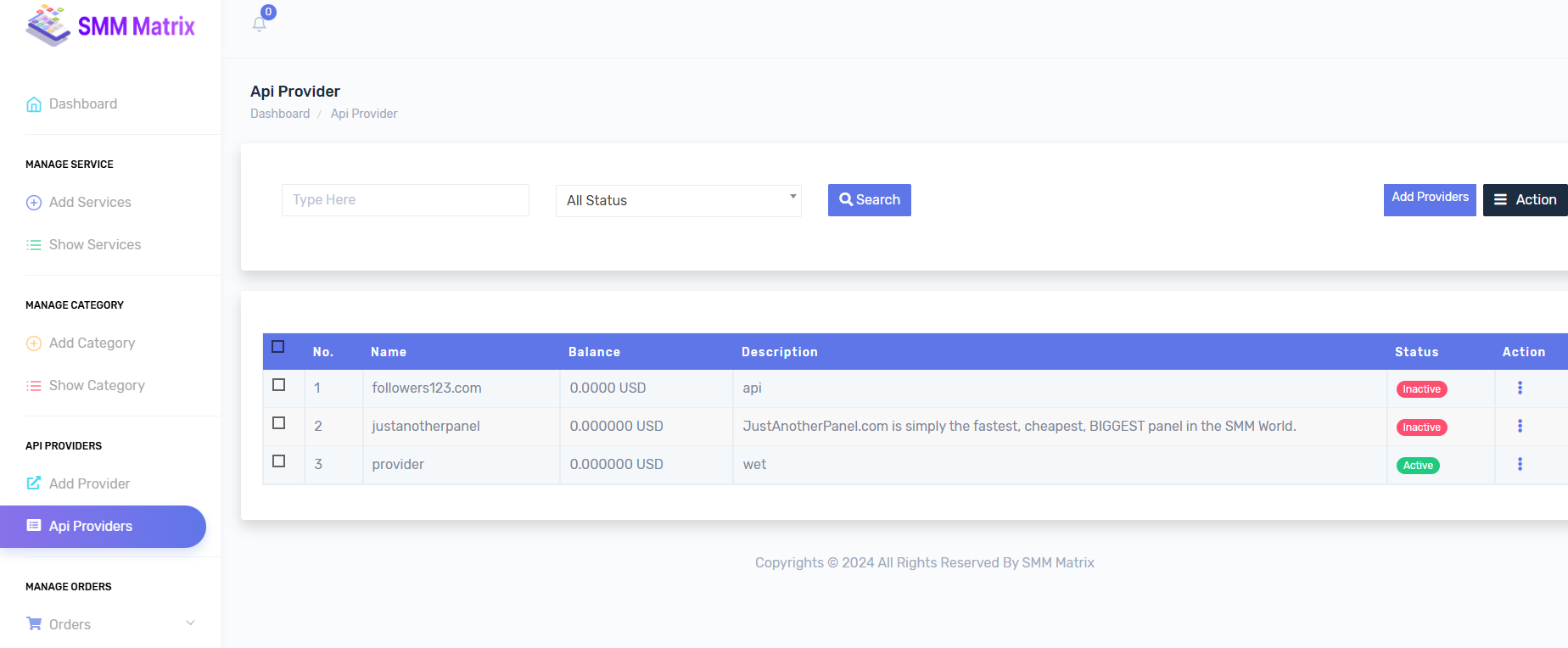Open Add Category menu item
1568x648 pixels.
(92, 344)
